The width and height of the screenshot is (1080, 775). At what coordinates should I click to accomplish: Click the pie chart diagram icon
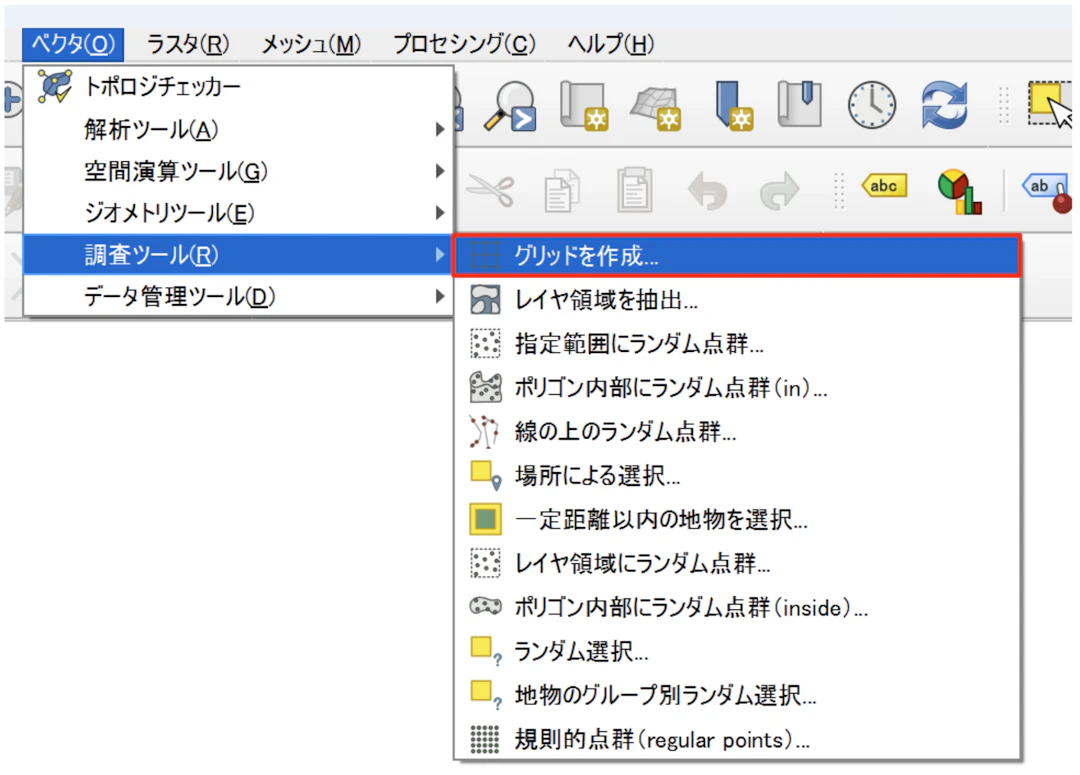pyautogui.click(x=959, y=191)
